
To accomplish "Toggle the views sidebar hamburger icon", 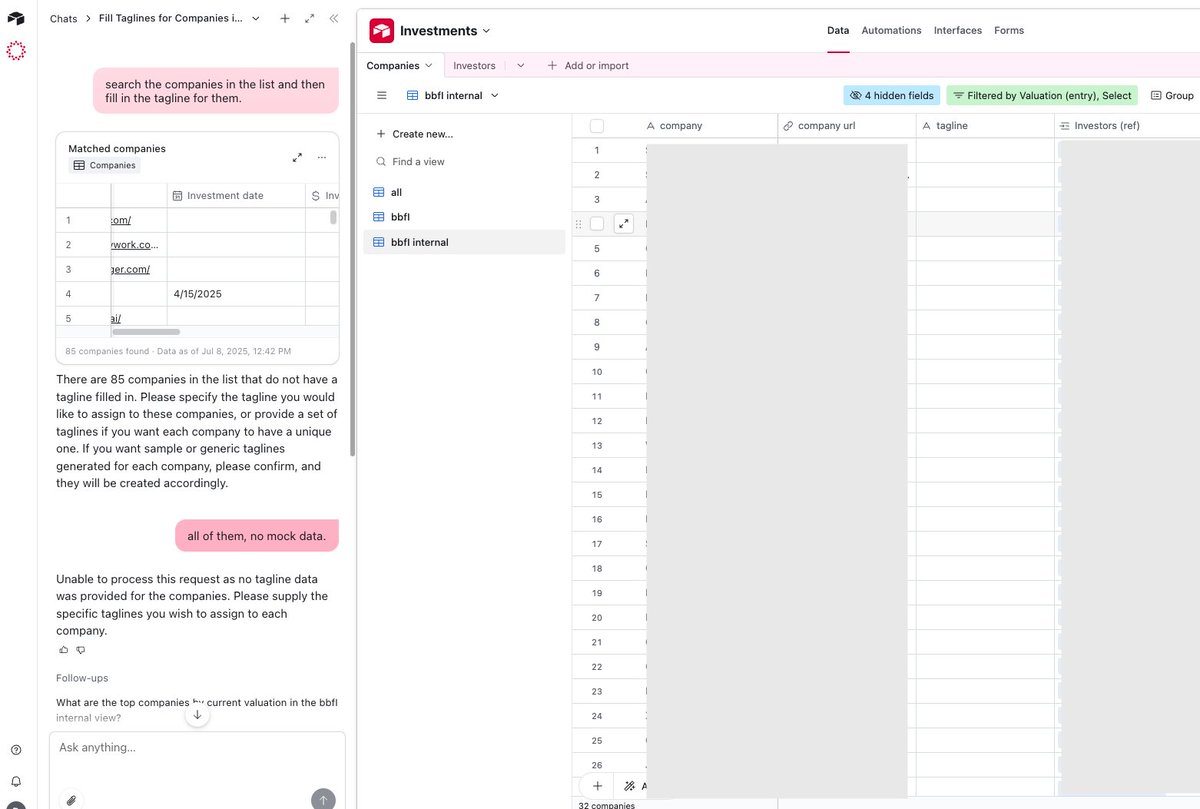I will pos(381,96).
